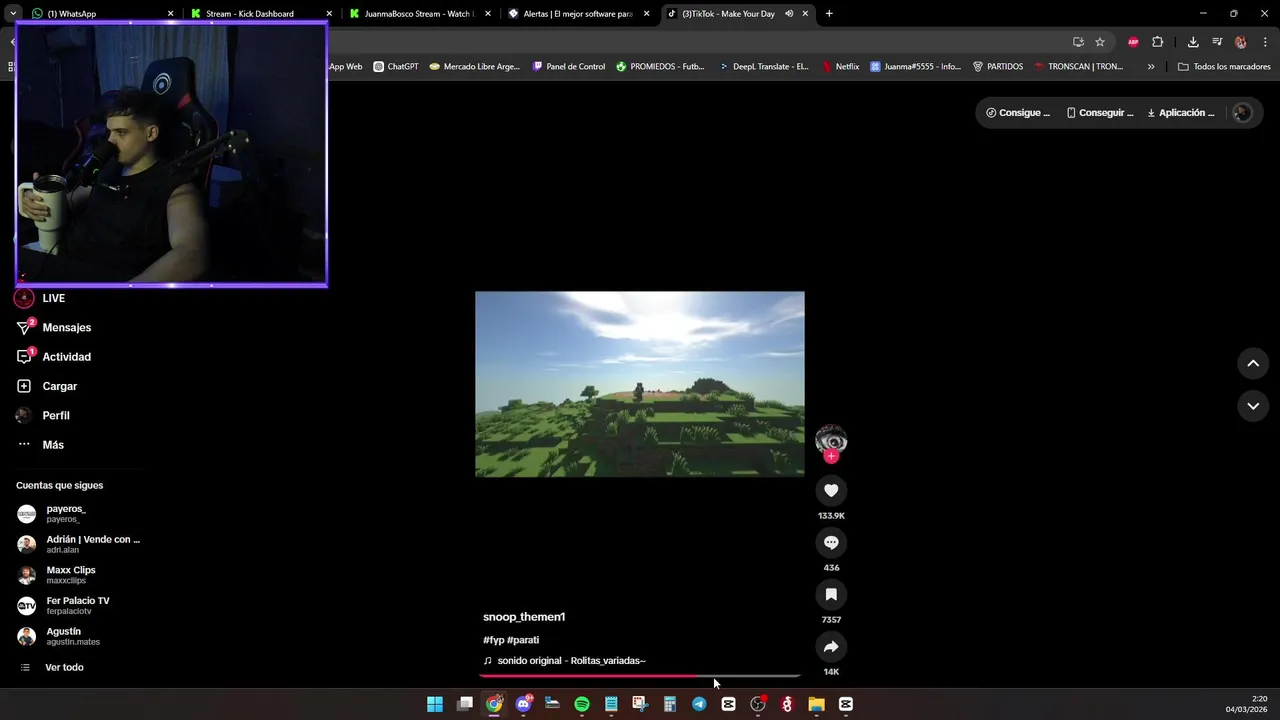This screenshot has height=720, width=1280.
Task: Open followed account payeros_
Action: pos(52,514)
